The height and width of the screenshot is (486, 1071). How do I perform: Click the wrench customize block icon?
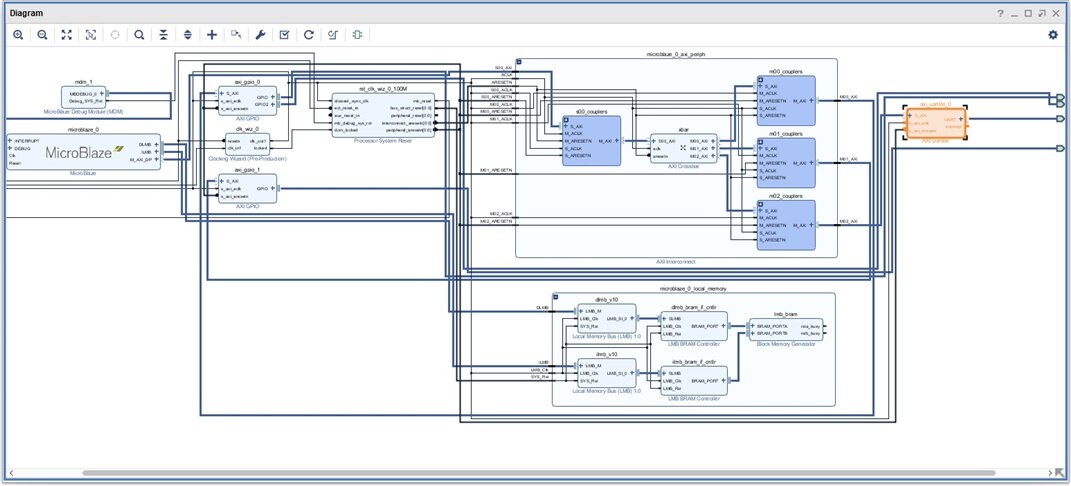(x=260, y=34)
